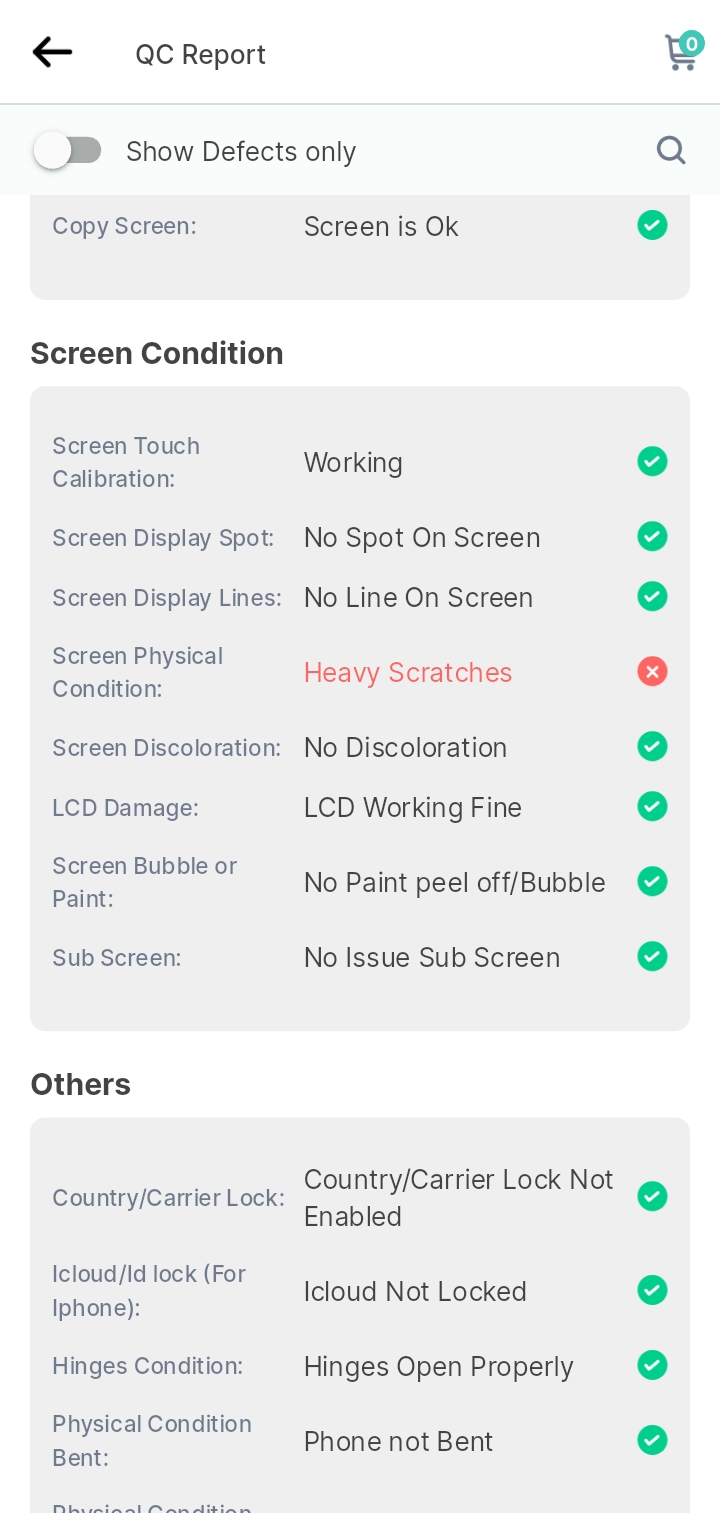The height and width of the screenshot is (1513, 720).
Task: Tap green check for No Spot On Screen
Action: coord(652,536)
